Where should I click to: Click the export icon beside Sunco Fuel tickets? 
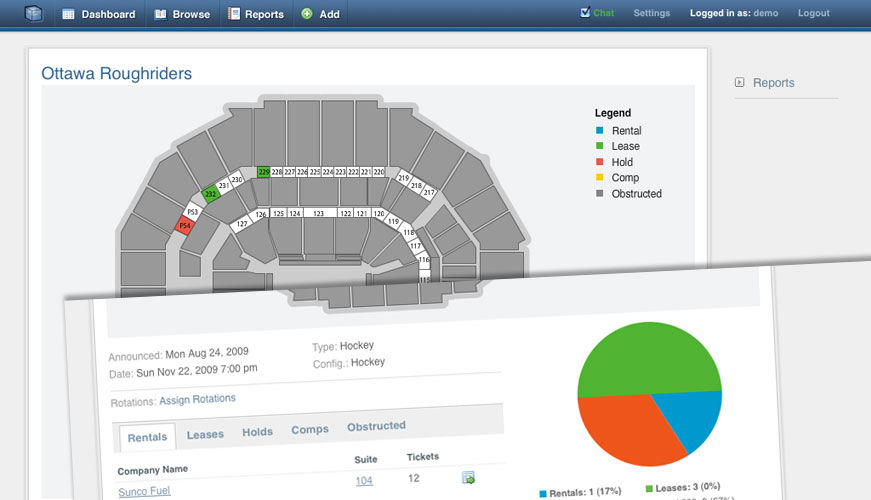point(468,477)
